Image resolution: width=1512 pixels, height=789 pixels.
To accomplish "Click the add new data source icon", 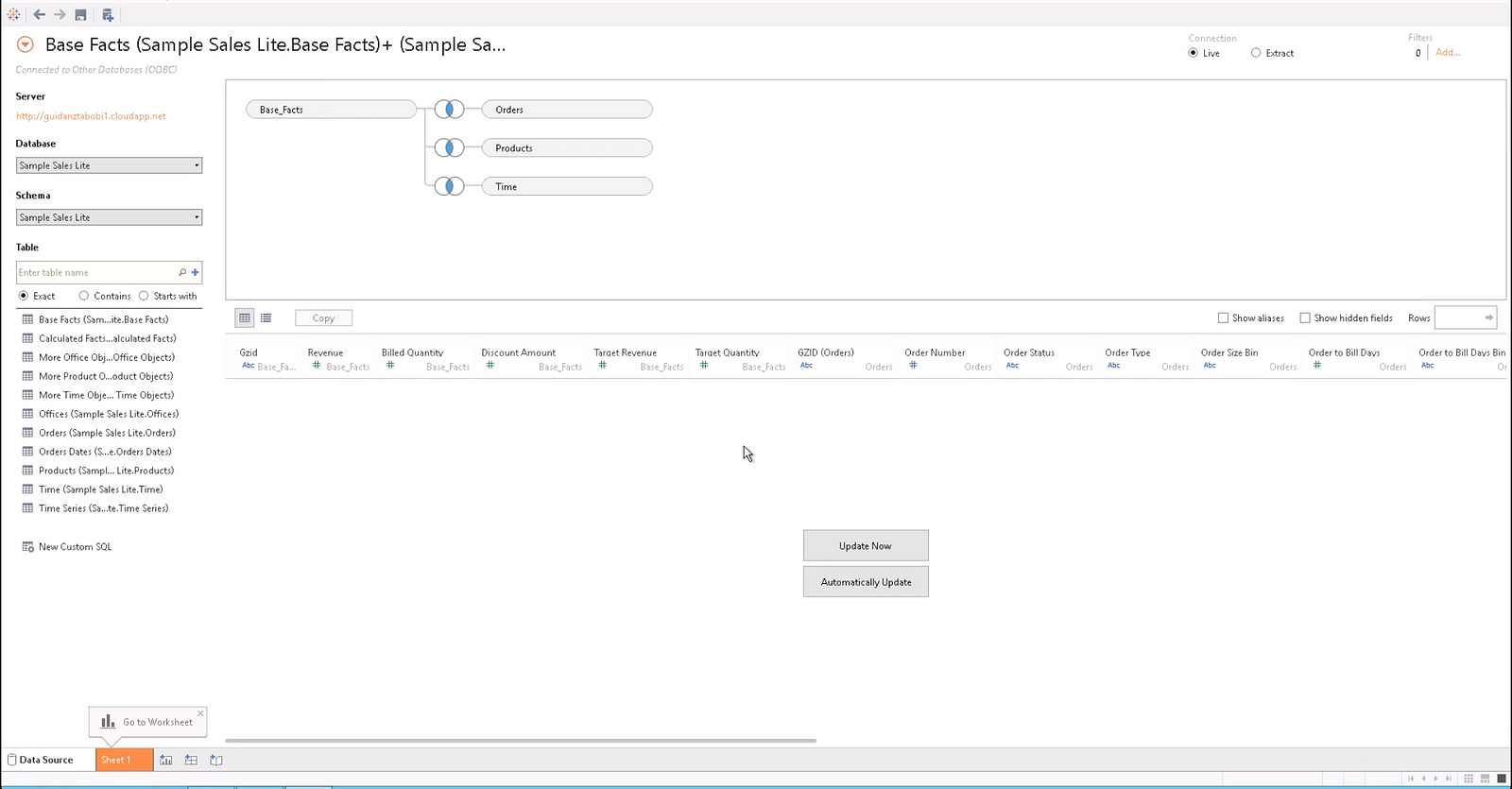I will [108, 14].
